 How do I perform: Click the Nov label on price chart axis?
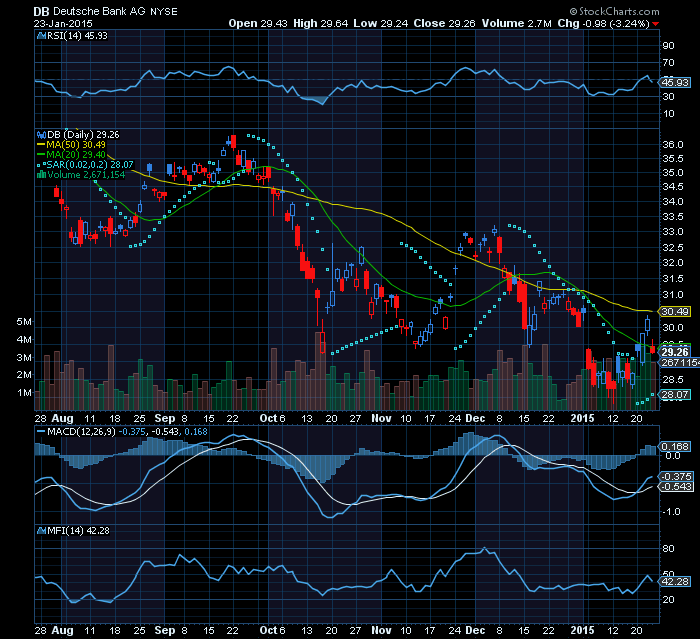(381, 418)
